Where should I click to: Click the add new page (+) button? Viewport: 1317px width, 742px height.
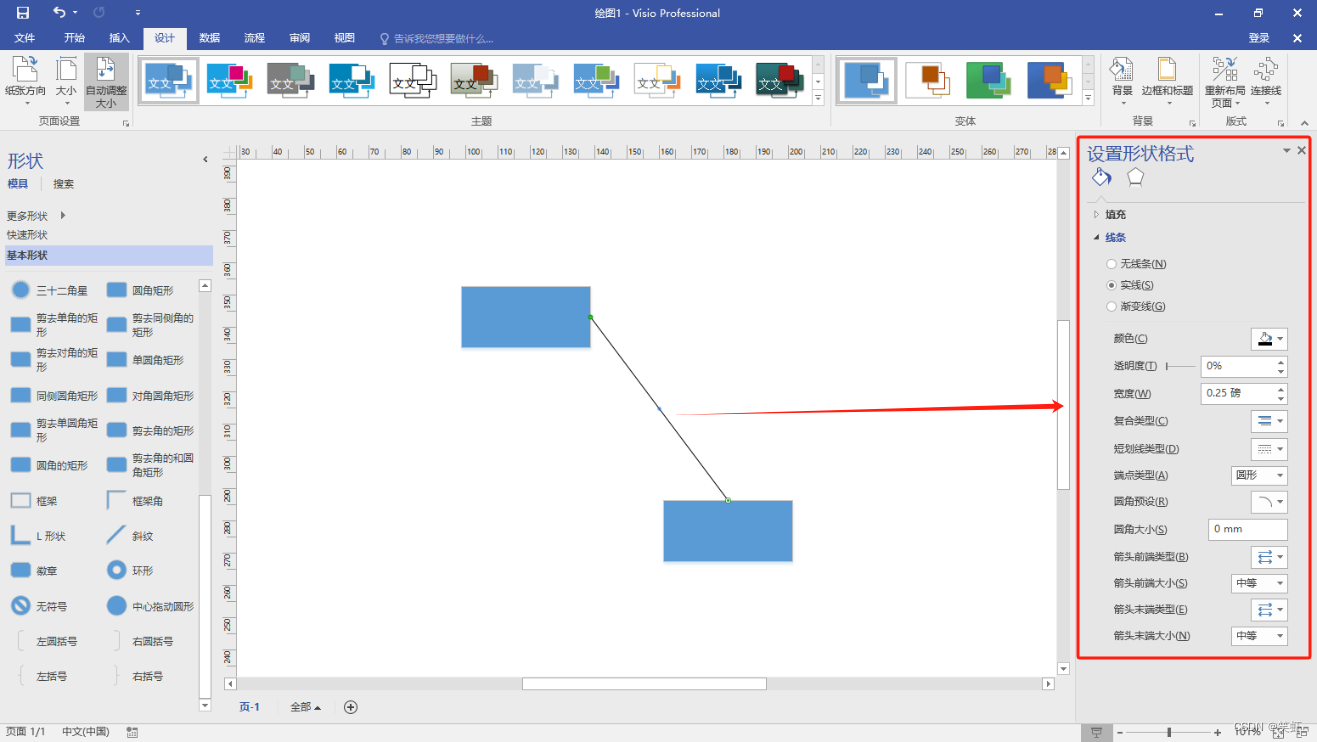350,707
